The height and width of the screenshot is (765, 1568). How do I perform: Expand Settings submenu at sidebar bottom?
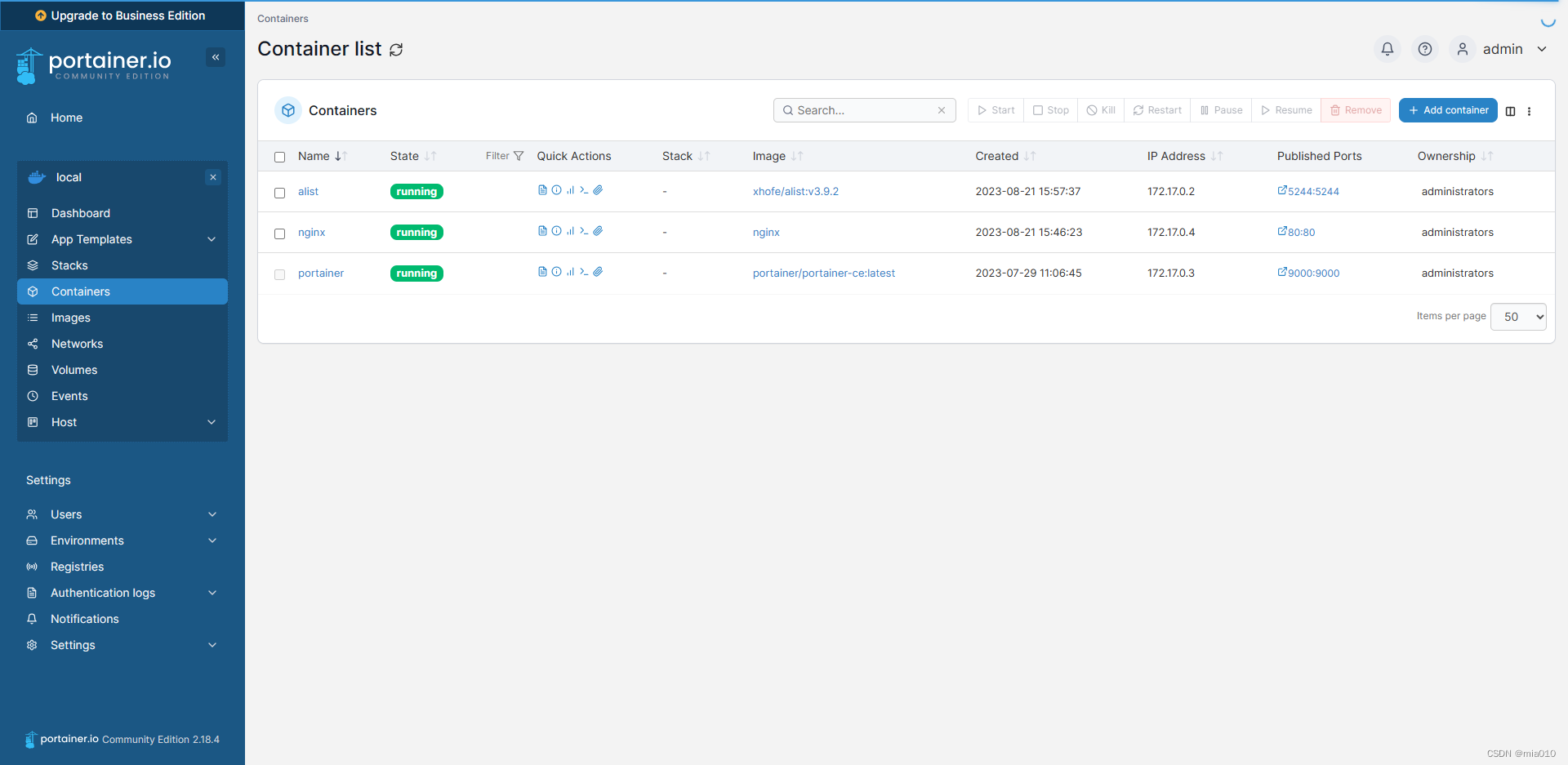(212, 645)
